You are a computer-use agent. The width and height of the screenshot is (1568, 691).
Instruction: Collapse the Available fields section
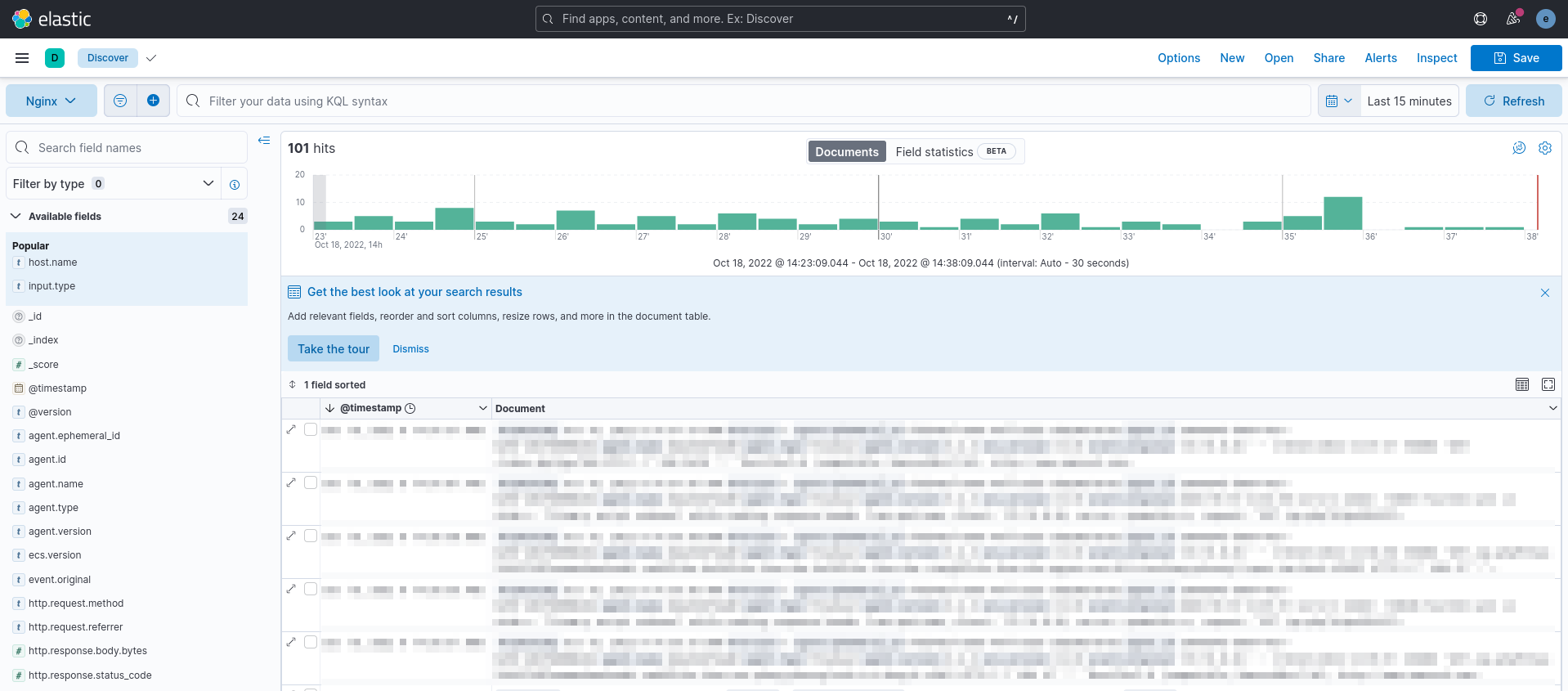click(16, 216)
